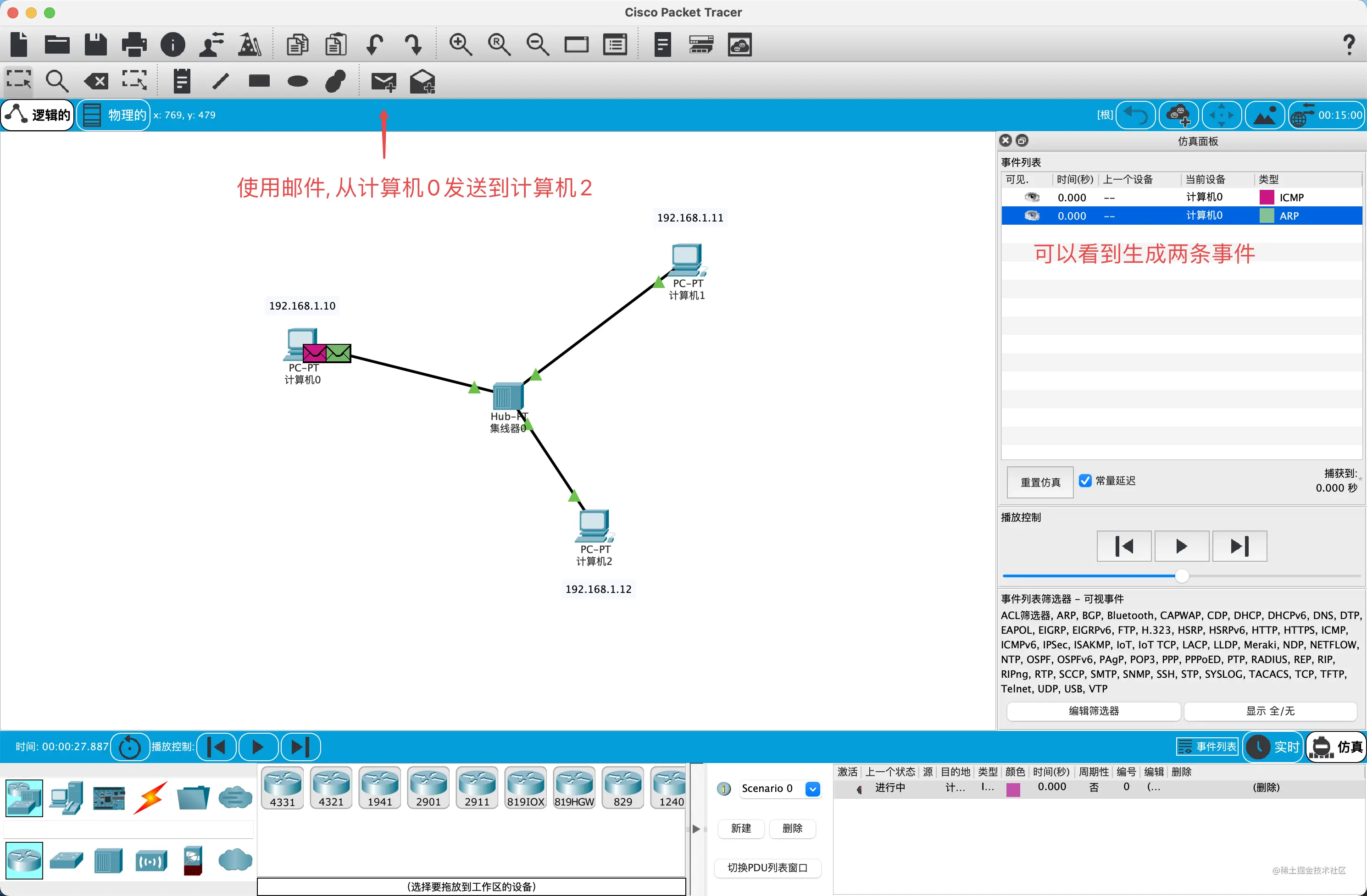Viewport: 1367px width, 896px height.
Task: Click (删除) in the PDU list row
Action: click(x=1266, y=787)
